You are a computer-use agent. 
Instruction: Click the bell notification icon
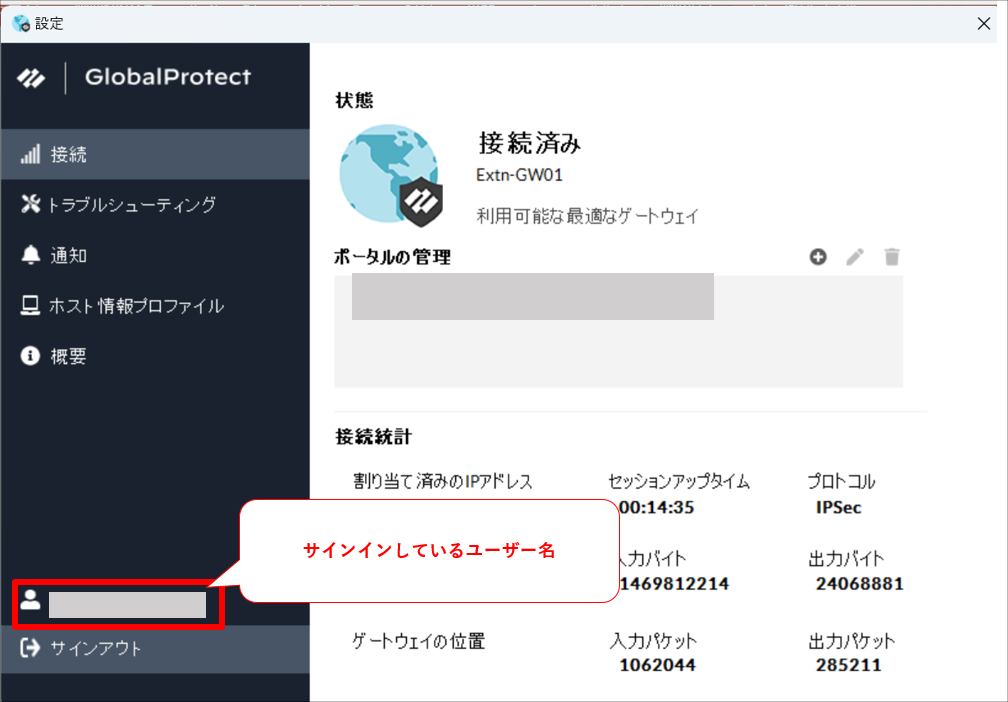click(x=30, y=255)
